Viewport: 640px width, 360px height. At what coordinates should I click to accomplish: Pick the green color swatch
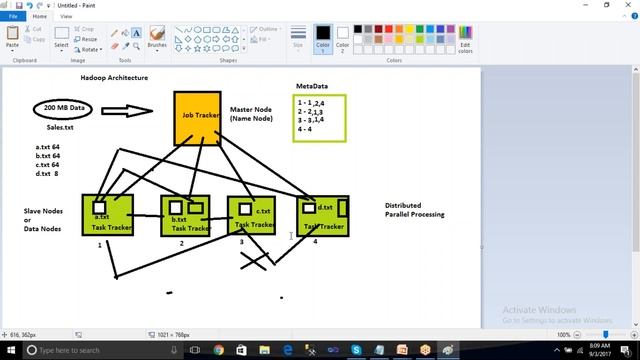420,29
